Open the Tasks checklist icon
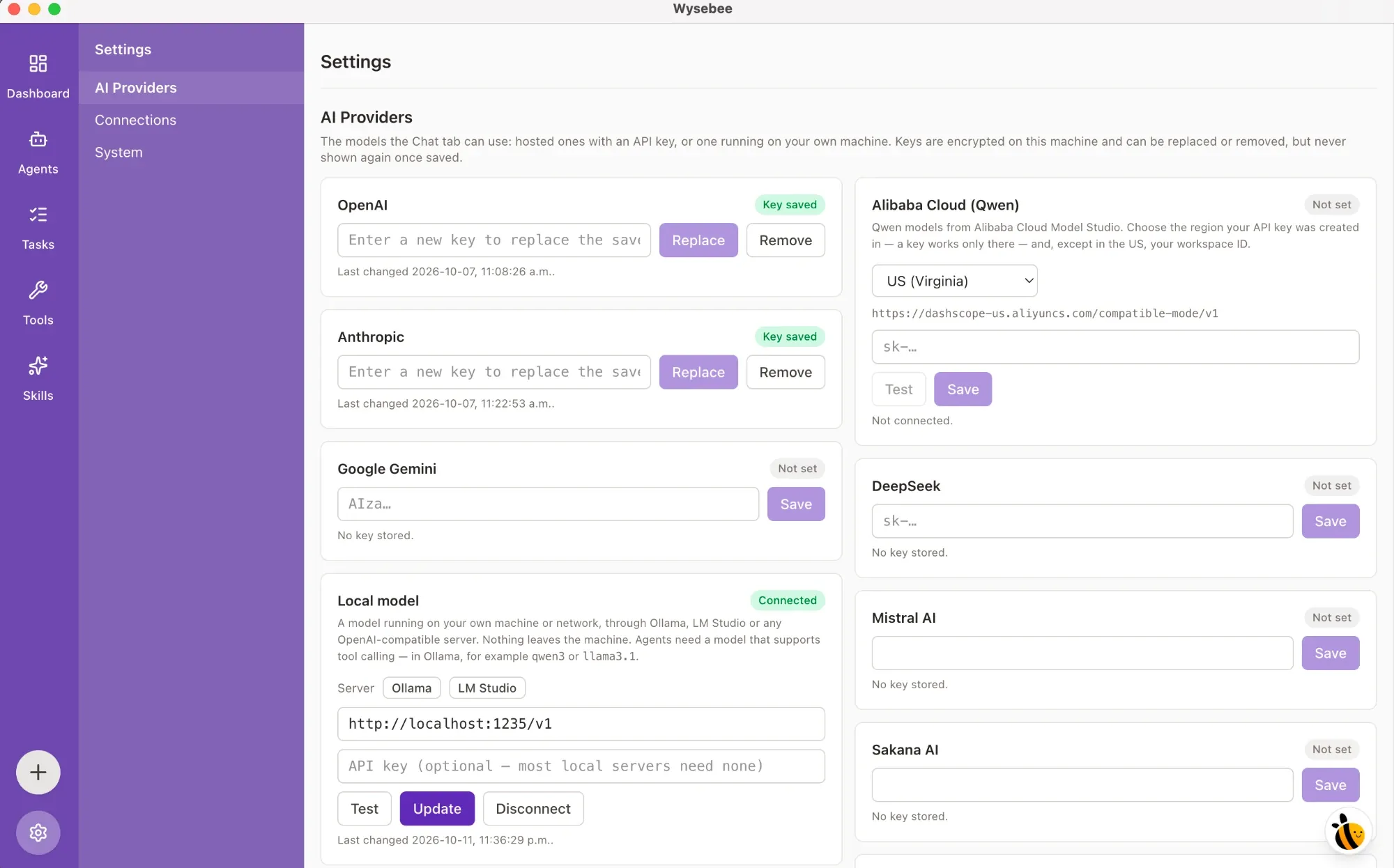This screenshot has width=1394, height=868. click(38, 215)
